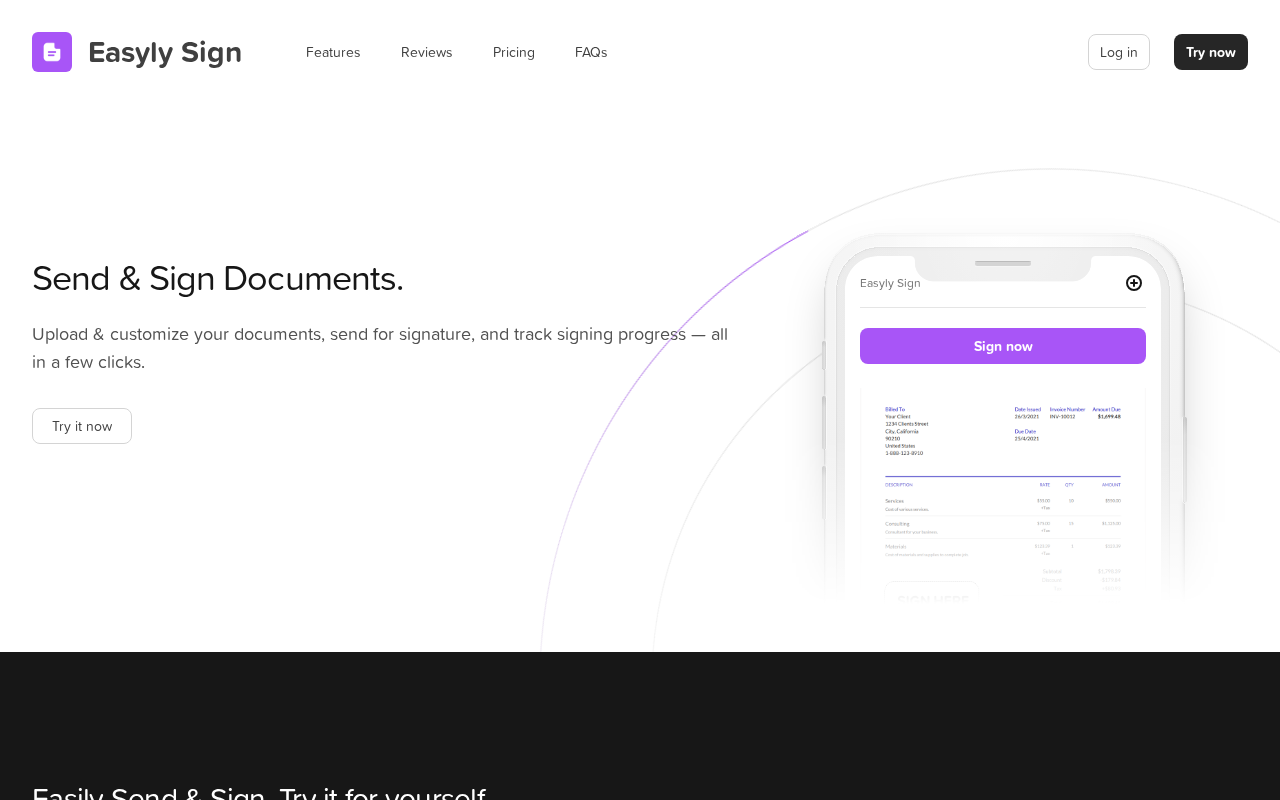Viewport: 1280px width, 800px height.
Task: Click the Send & Sign Documents headline
Action: [218, 278]
